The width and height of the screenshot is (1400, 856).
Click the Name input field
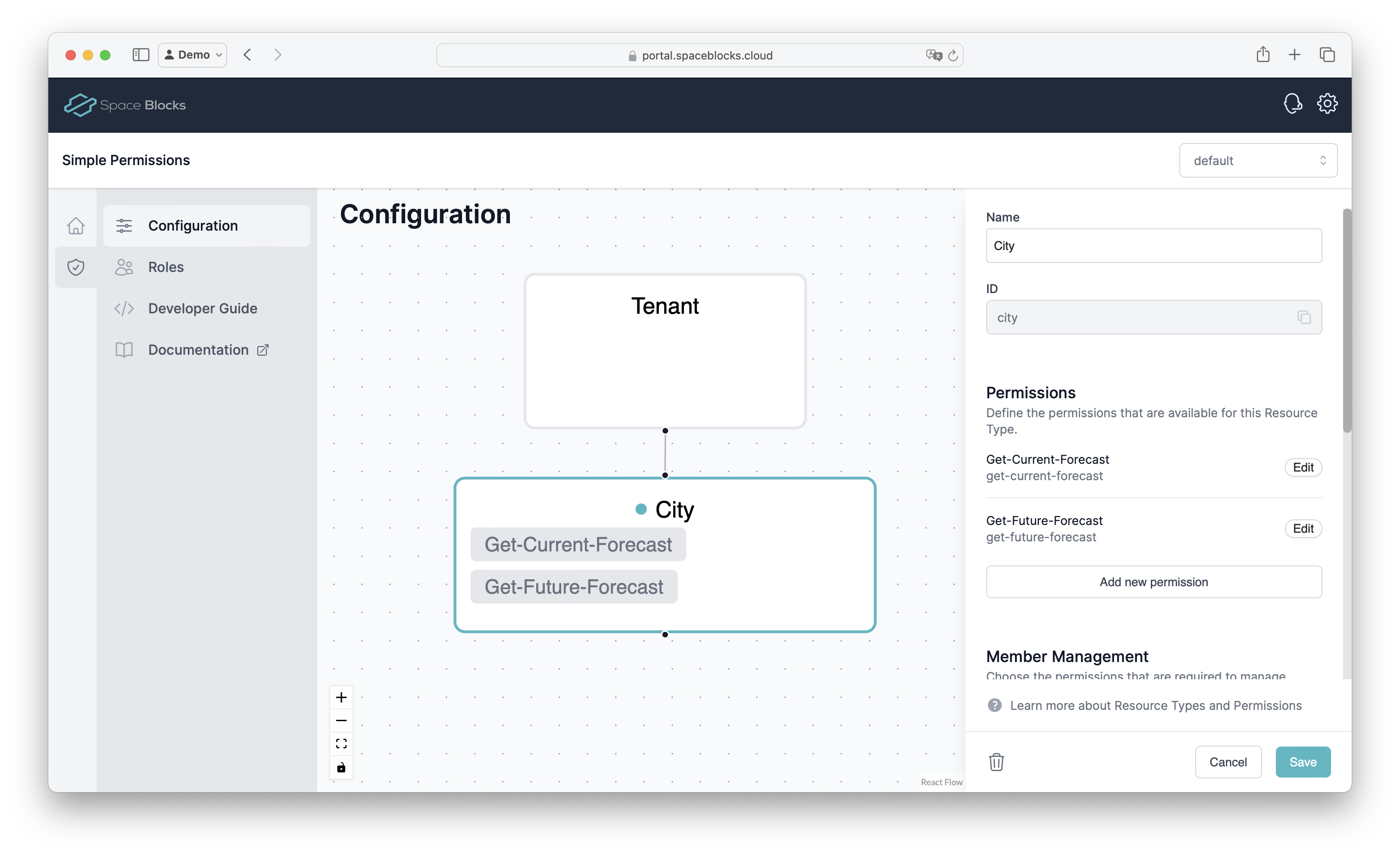(1153, 246)
